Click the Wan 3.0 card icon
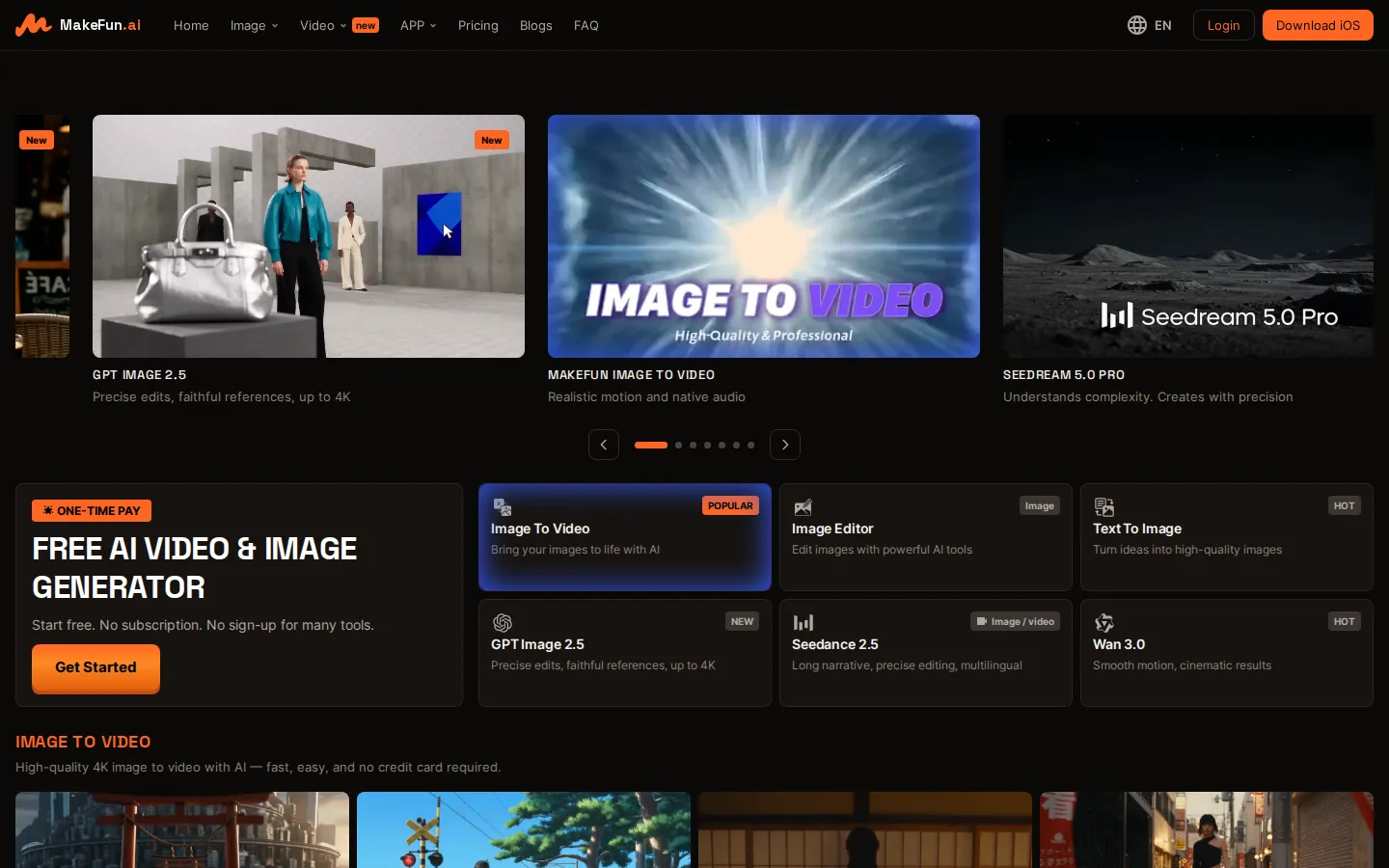 pos(1104,623)
